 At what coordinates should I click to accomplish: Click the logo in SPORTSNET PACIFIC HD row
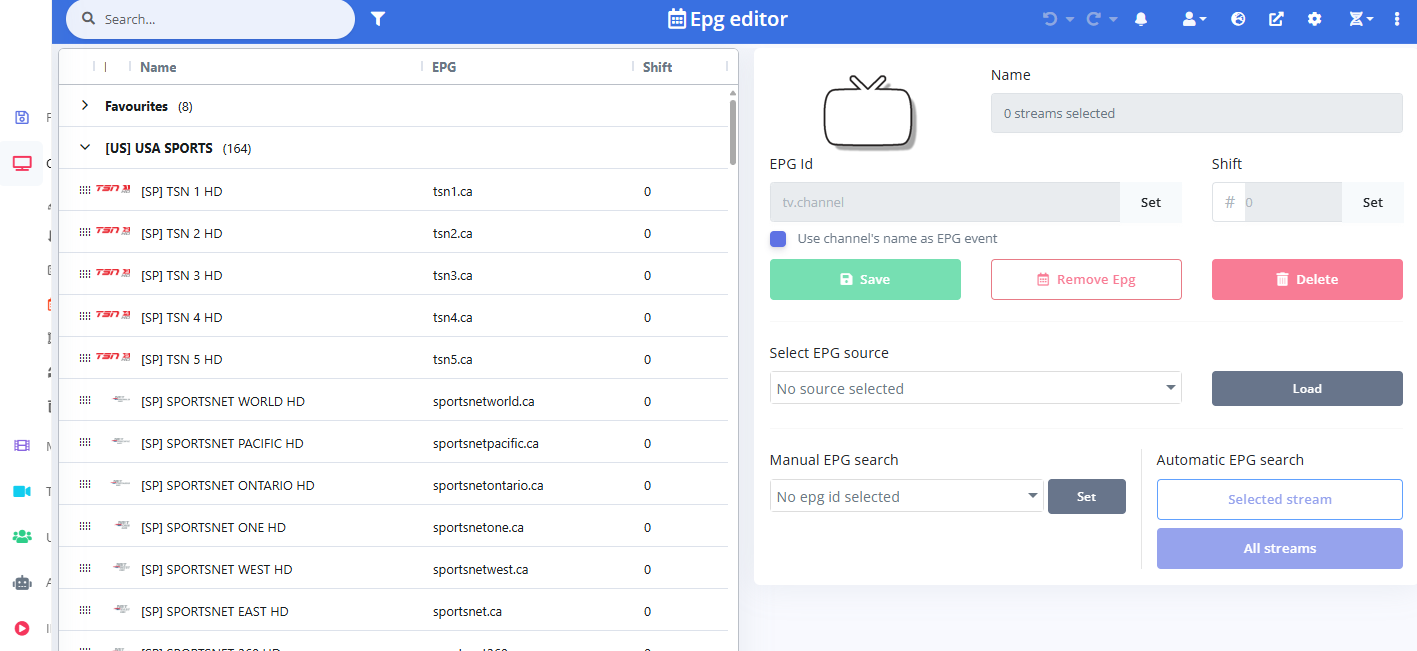tap(121, 442)
